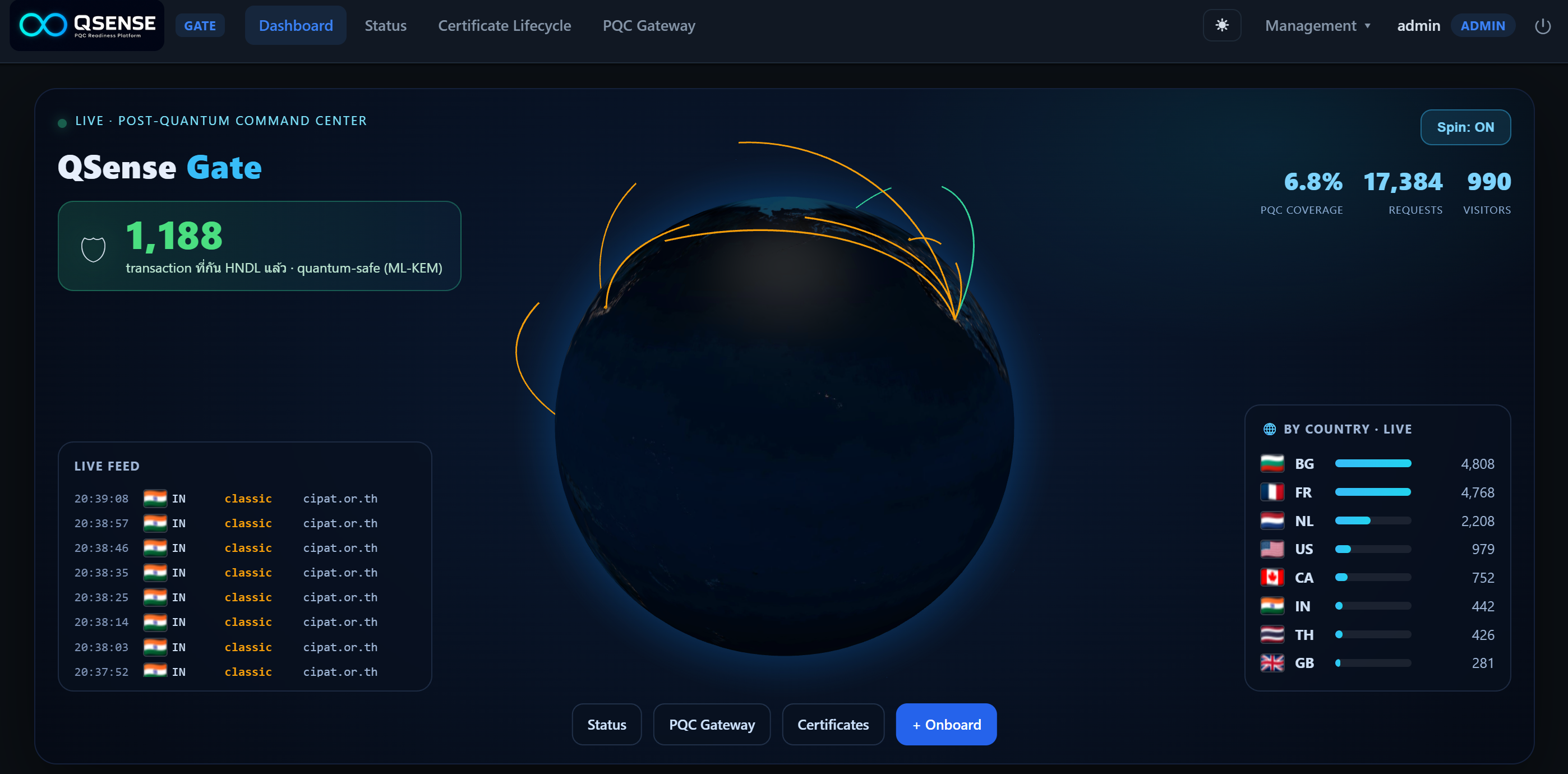
Task: Click India flag on 20:38:03 feed row
Action: coord(155,647)
